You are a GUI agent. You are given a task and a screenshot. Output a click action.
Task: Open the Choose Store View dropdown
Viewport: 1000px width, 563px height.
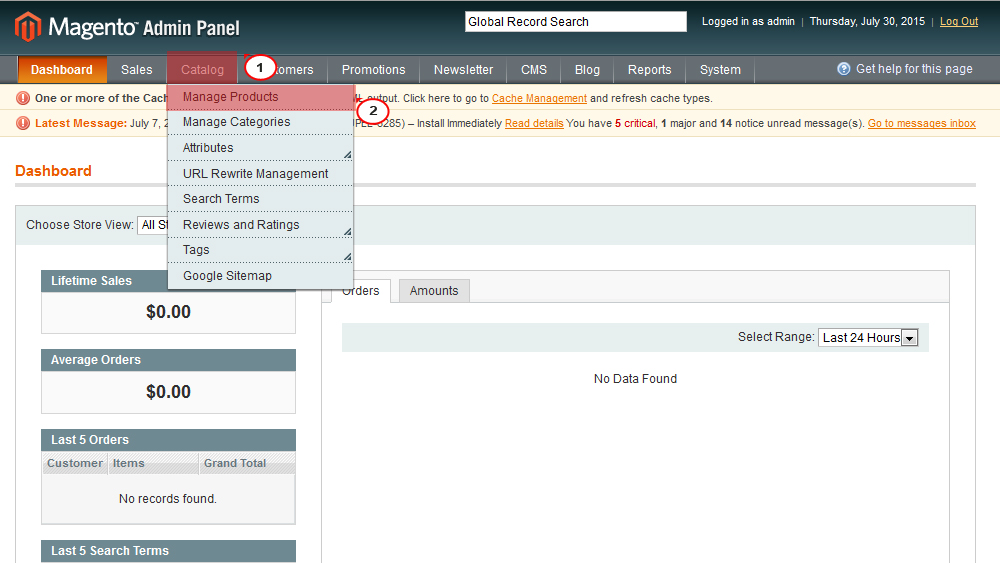click(153, 225)
